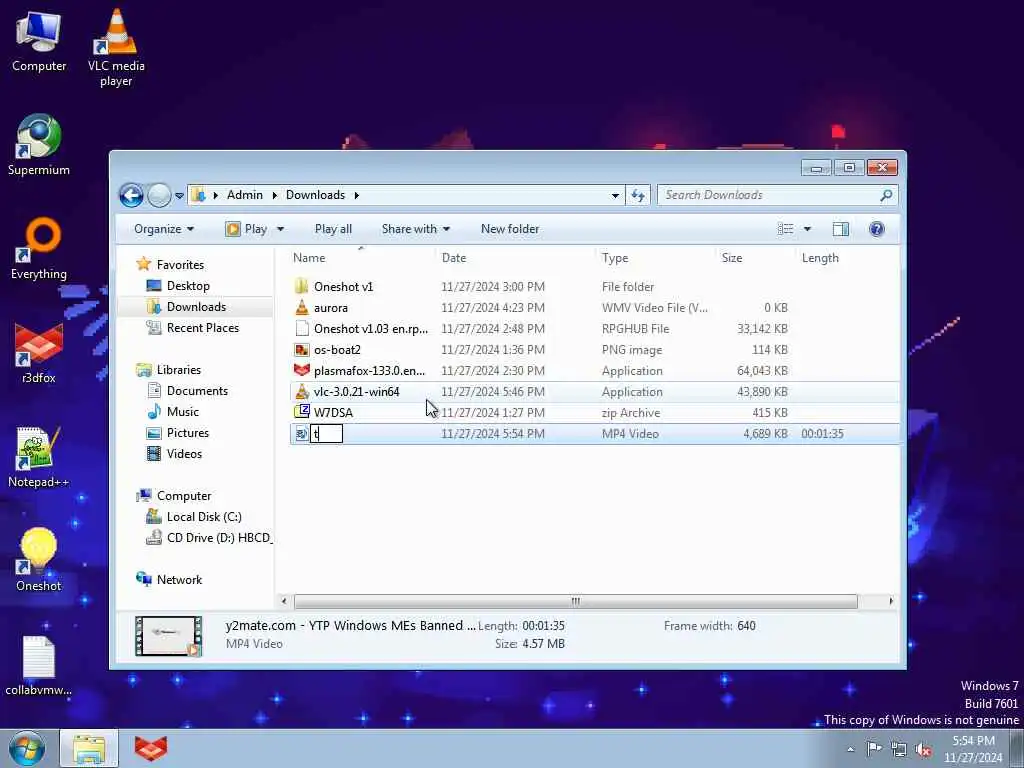1024x768 pixels.
Task: Click Play all in toolbar
Action: [x=333, y=229]
